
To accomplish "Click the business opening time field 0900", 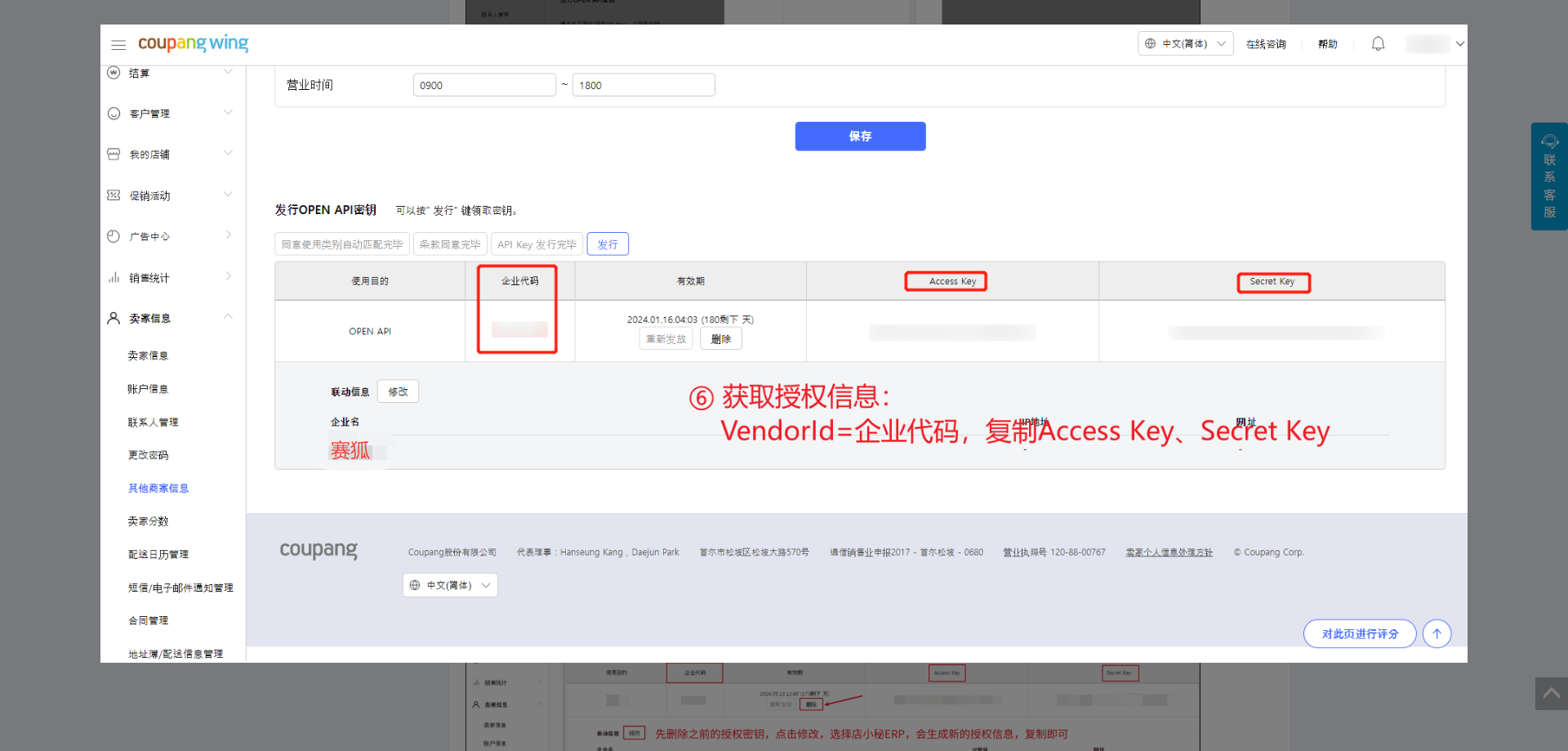I will 484,85.
